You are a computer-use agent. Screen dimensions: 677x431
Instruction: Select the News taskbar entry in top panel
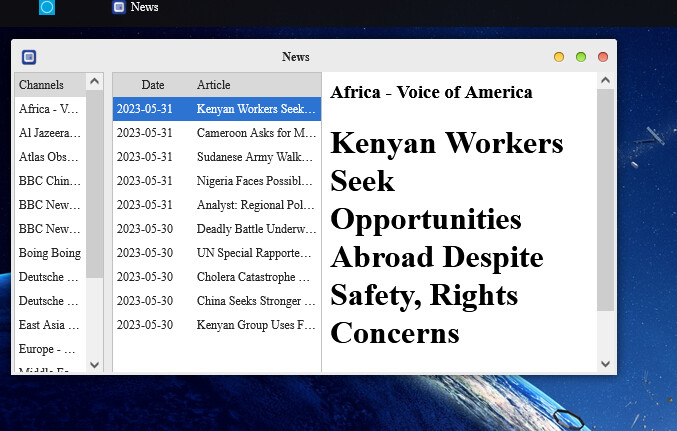[136, 7]
